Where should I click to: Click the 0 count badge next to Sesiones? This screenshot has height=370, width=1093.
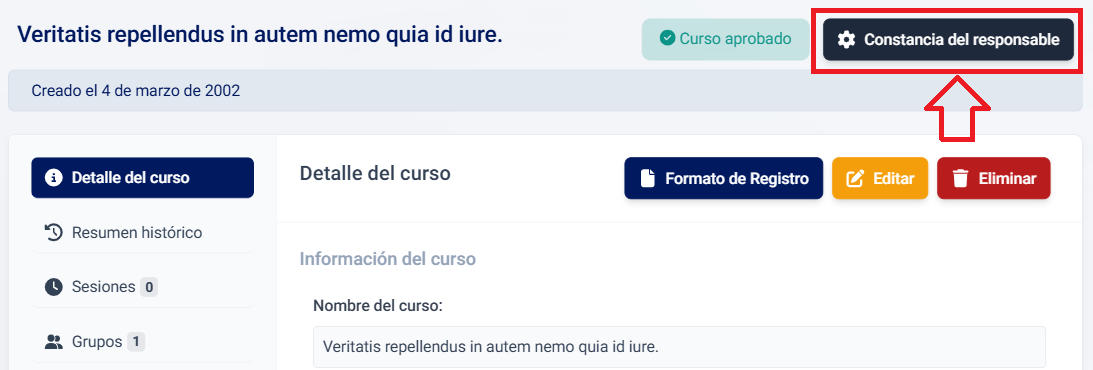[148, 287]
